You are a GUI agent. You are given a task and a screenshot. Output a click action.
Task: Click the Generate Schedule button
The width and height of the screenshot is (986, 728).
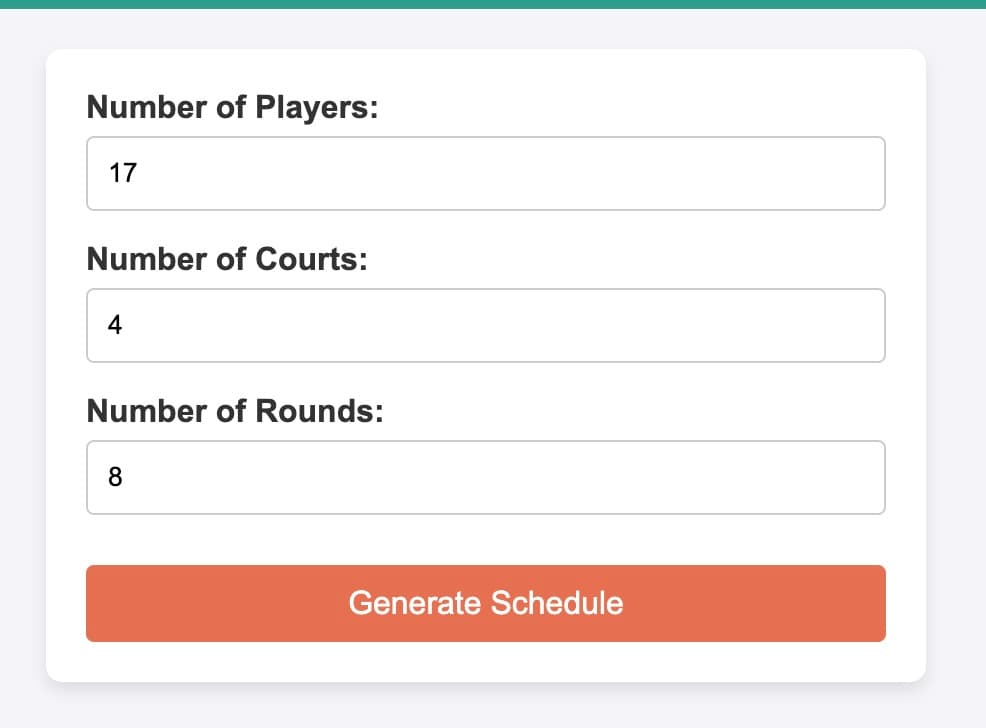[x=486, y=603]
